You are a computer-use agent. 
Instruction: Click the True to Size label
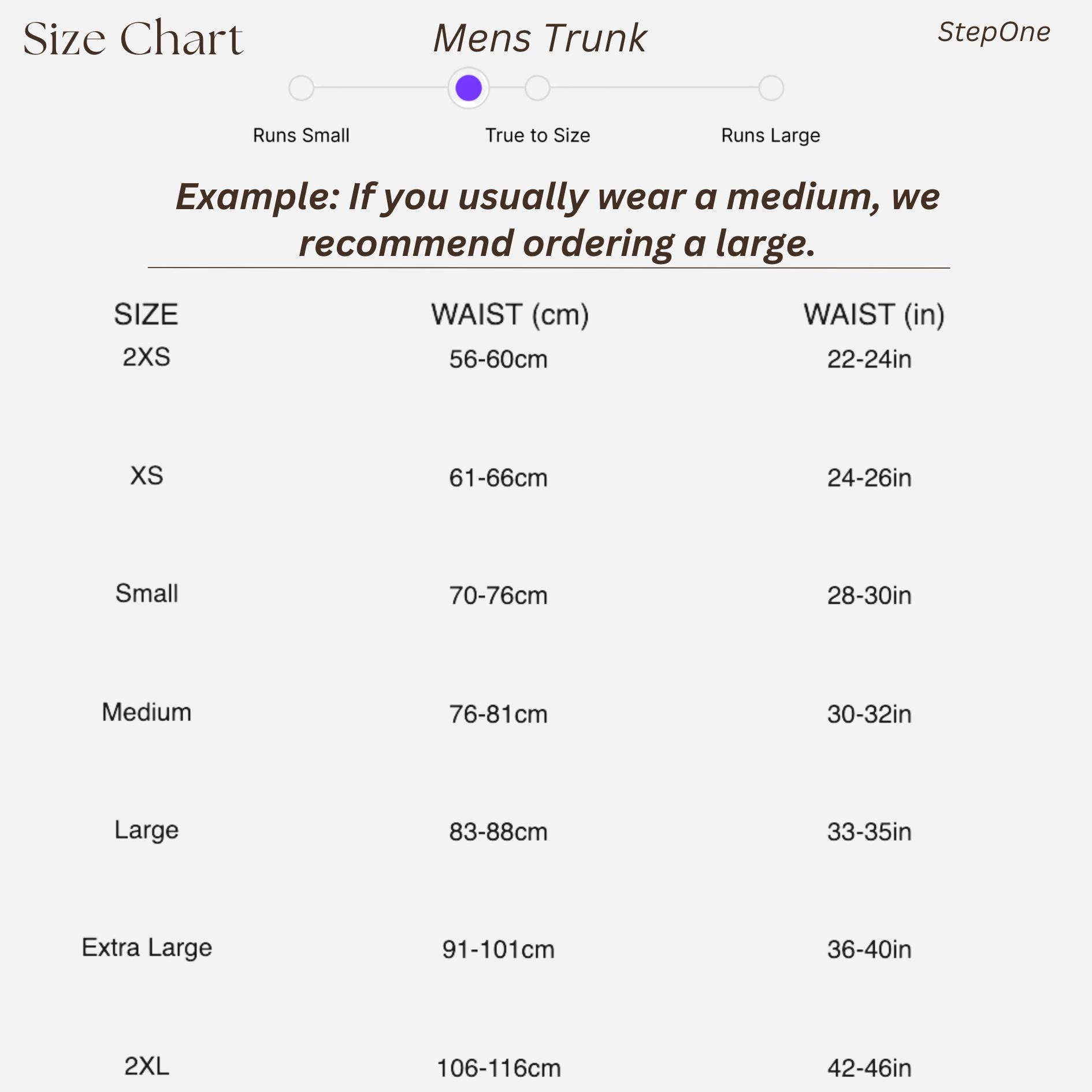(x=537, y=135)
